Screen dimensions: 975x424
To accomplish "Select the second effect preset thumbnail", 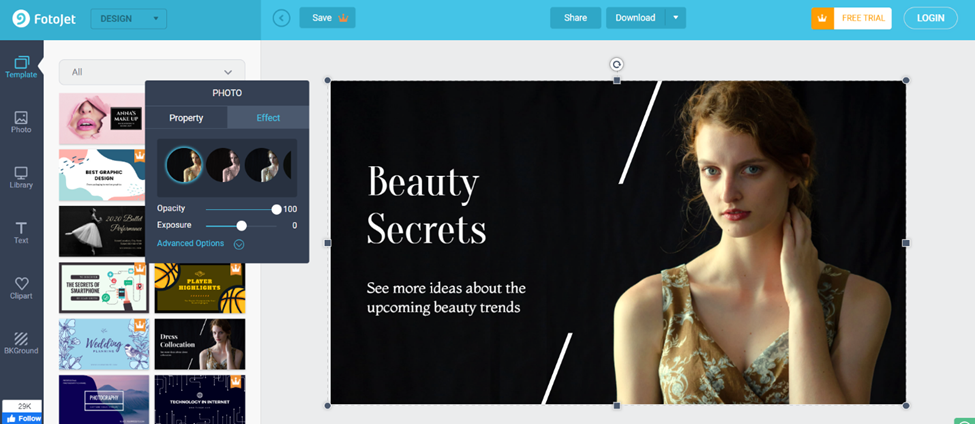I will coord(223,165).
